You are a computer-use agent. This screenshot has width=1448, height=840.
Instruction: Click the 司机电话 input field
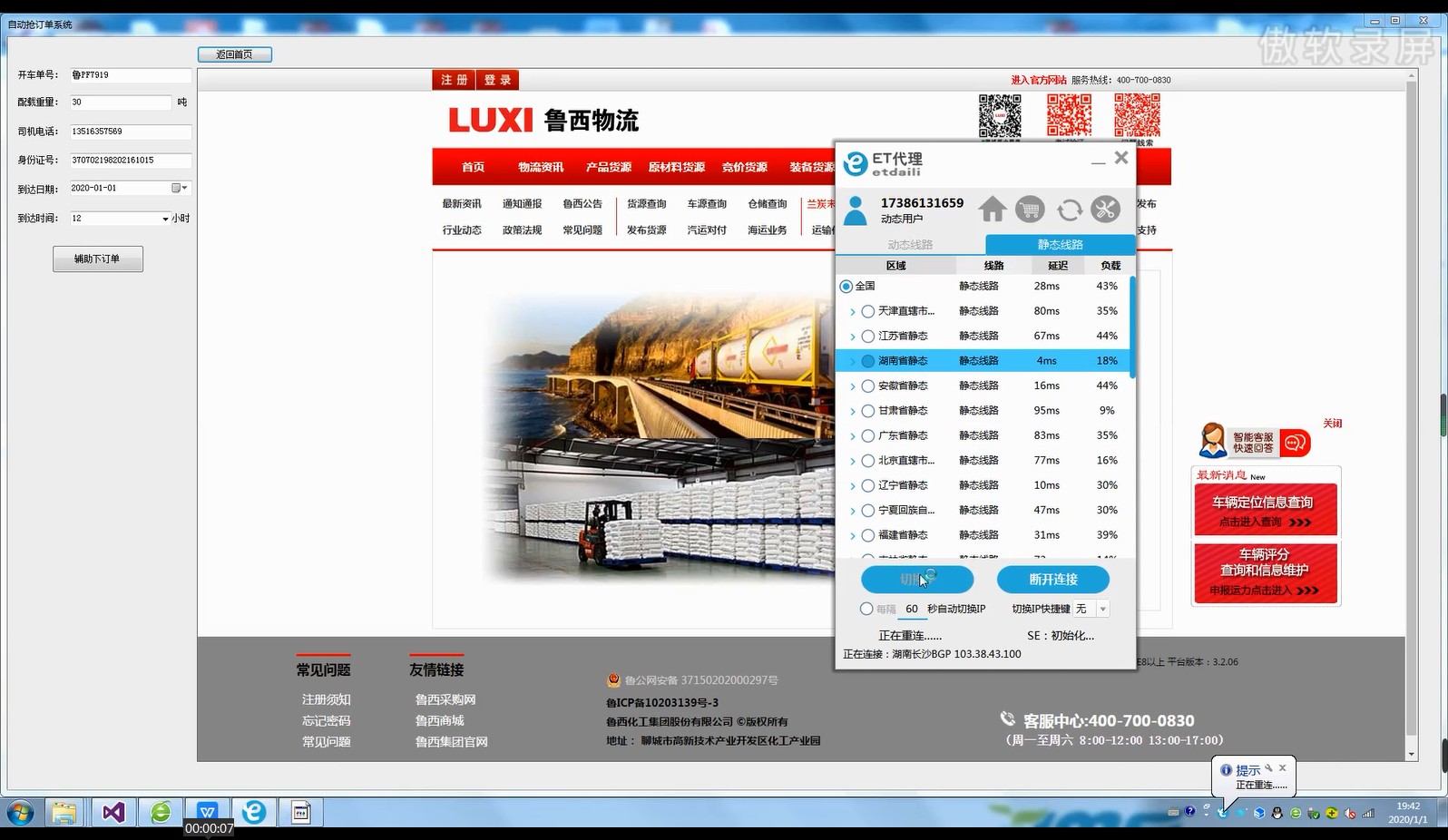pyautogui.click(x=131, y=132)
